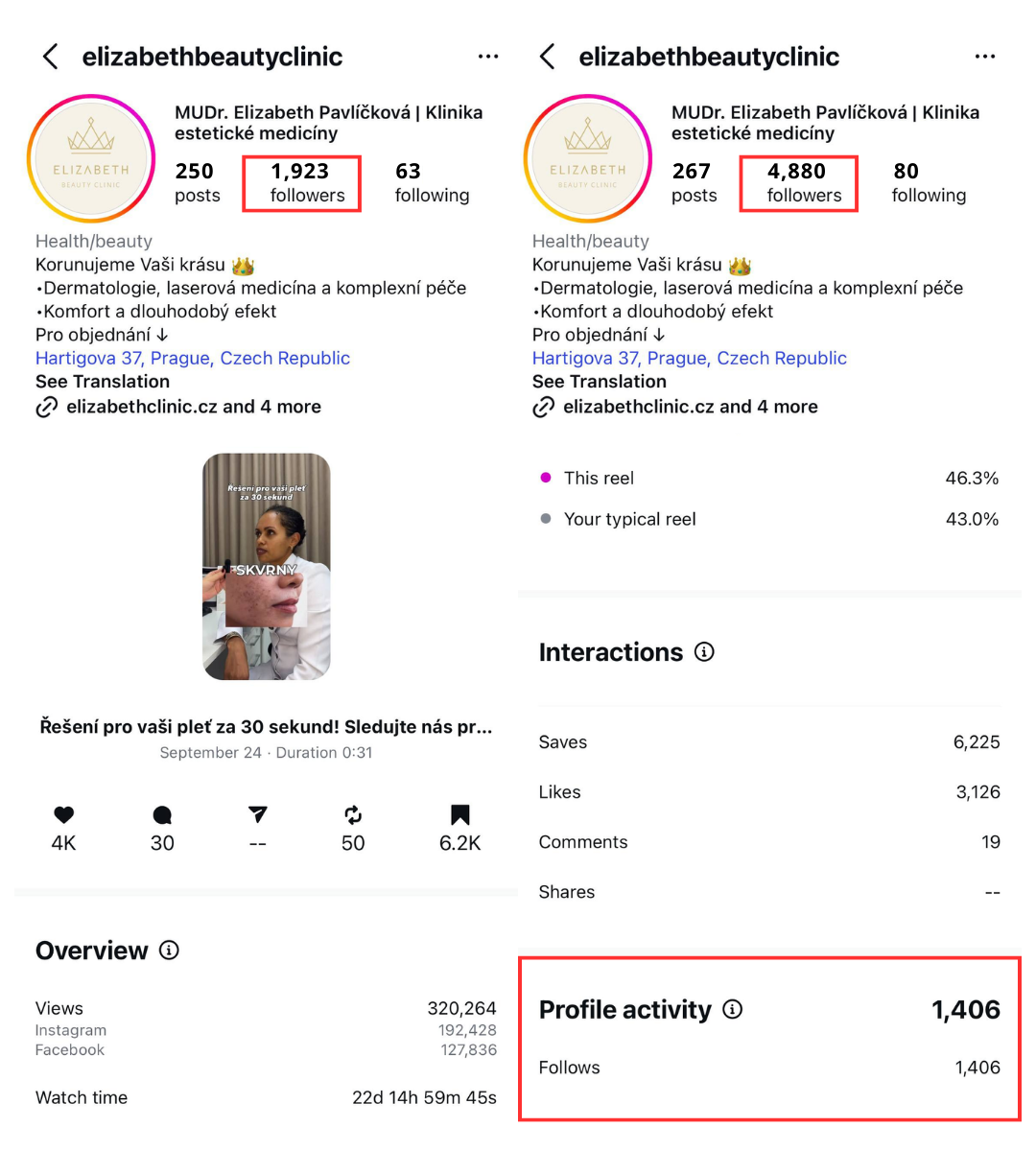
Task: Click the back arrow on left profile
Action: (51, 57)
